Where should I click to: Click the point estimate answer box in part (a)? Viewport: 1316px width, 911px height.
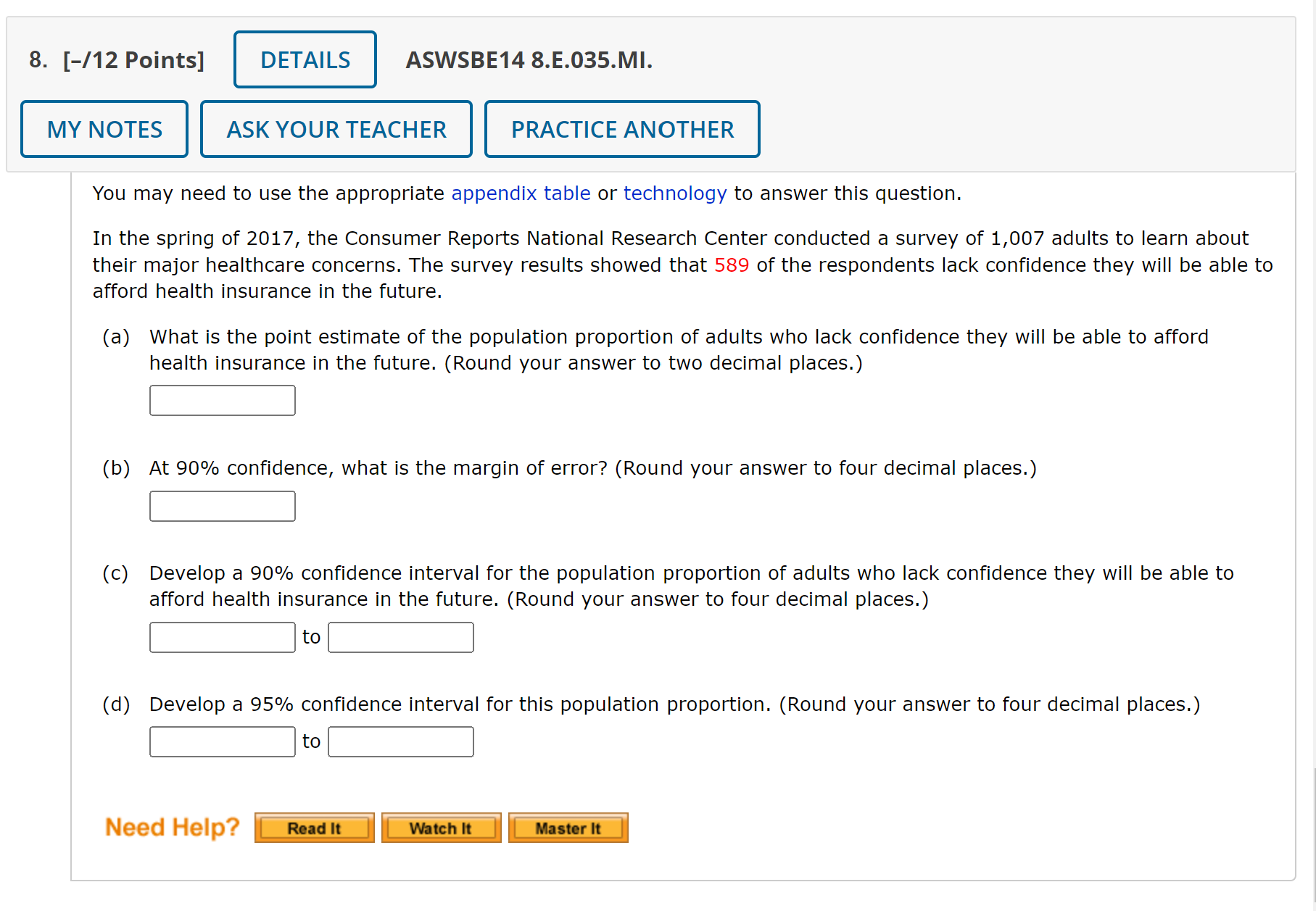222,400
